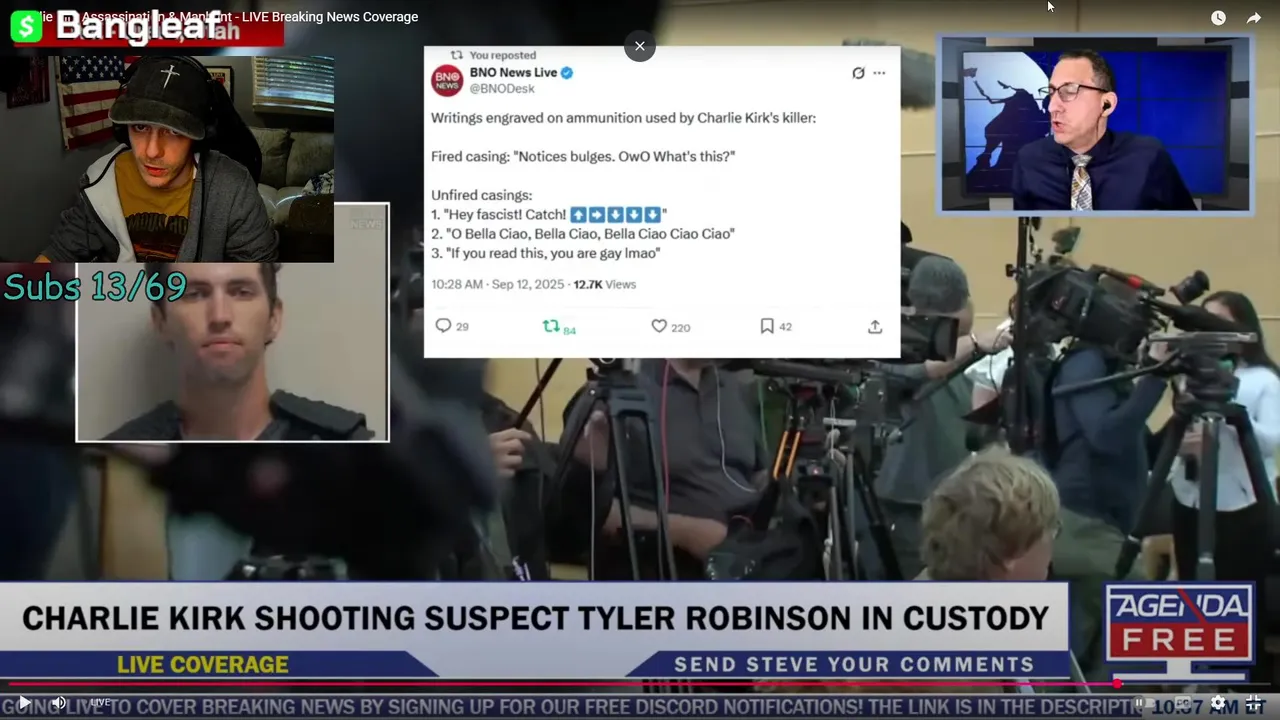Click the 'O Bella Ciao' line in the tweet

tap(583, 234)
